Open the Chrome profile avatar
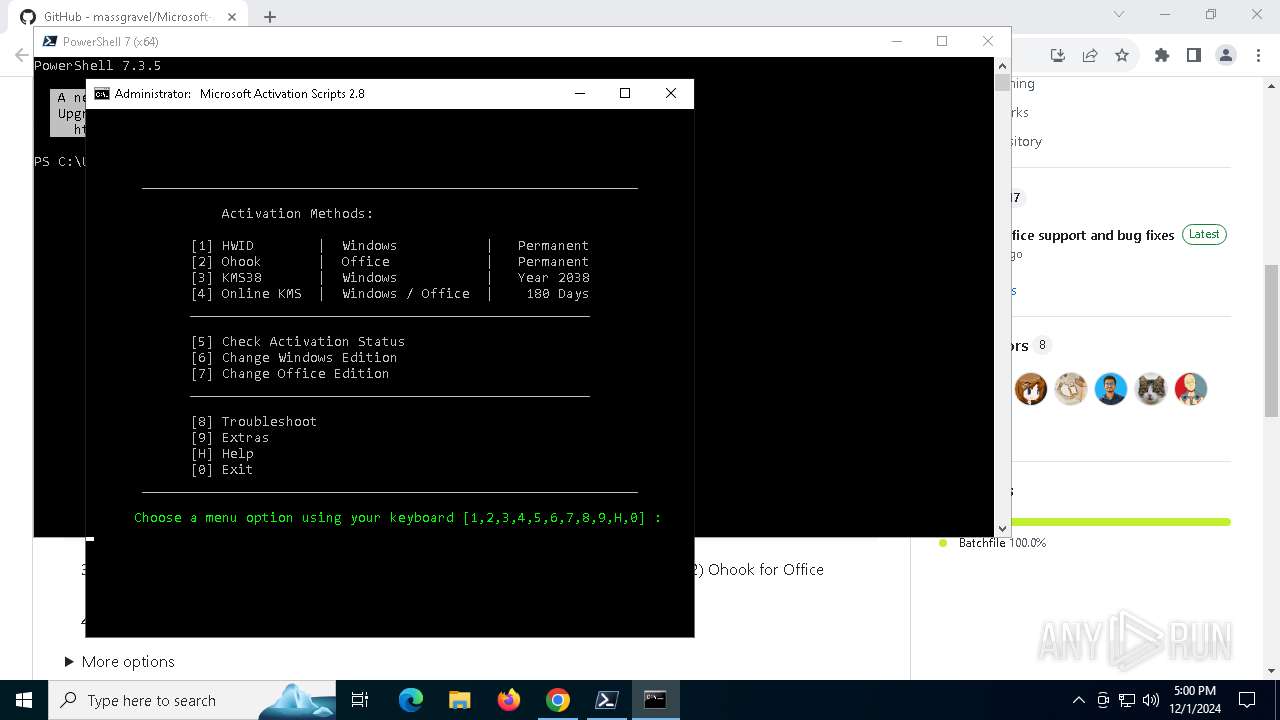Viewport: 1280px width, 720px height. pos(1226,55)
